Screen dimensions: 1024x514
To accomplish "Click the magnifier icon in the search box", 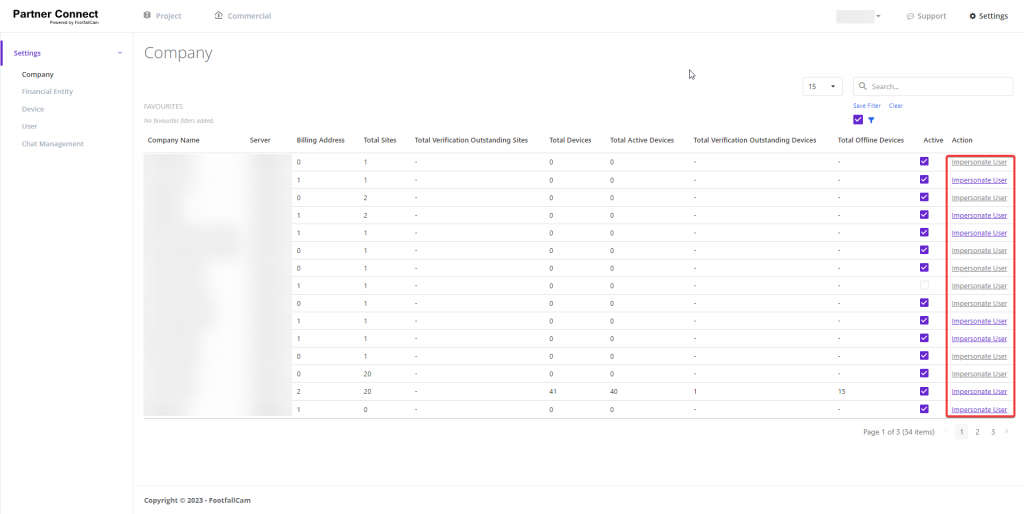I will click(x=862, y=87).
